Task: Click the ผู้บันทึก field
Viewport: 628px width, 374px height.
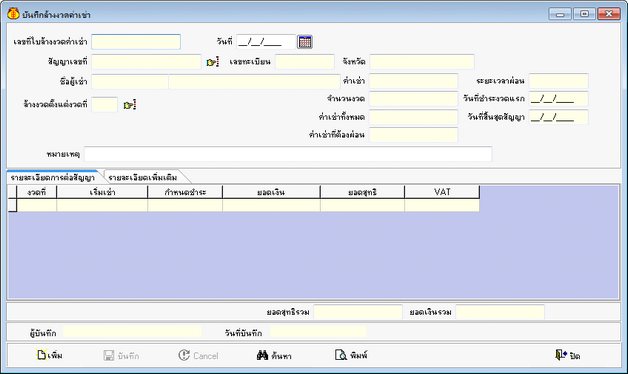Action: [132, 332]
